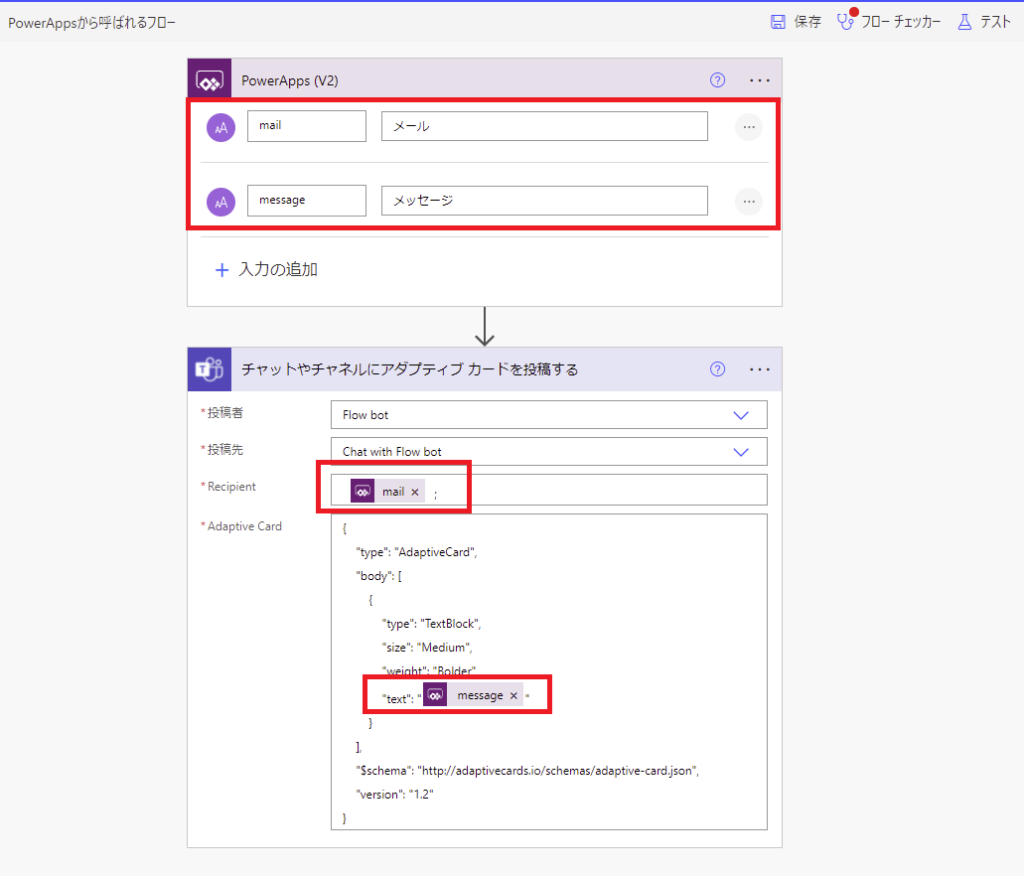Viewport: 1024px width, 876px height.
Task: Click the "type": "AdaptiveCard" line
Action: pos(417,552)
